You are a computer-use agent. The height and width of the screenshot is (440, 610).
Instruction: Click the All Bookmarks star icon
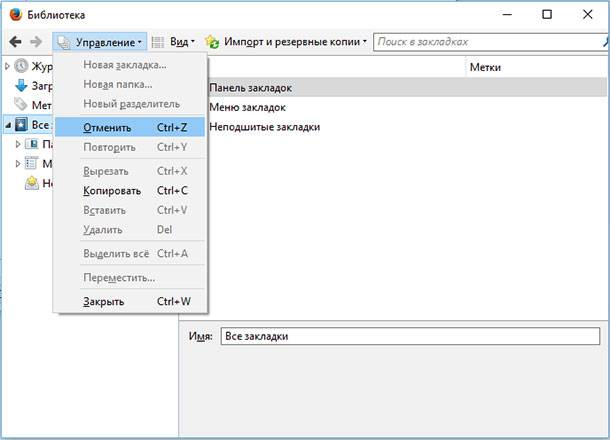[21, 124]
